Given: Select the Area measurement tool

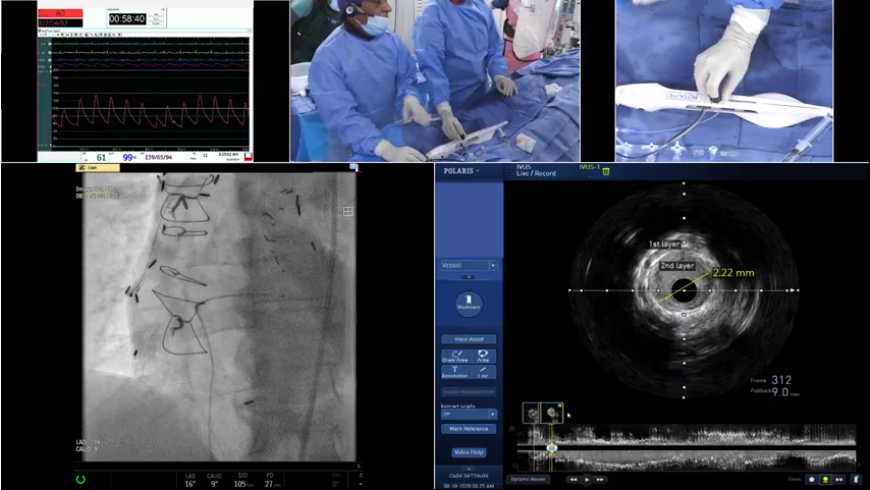Looking at the screenshot, I should point(483,356).
